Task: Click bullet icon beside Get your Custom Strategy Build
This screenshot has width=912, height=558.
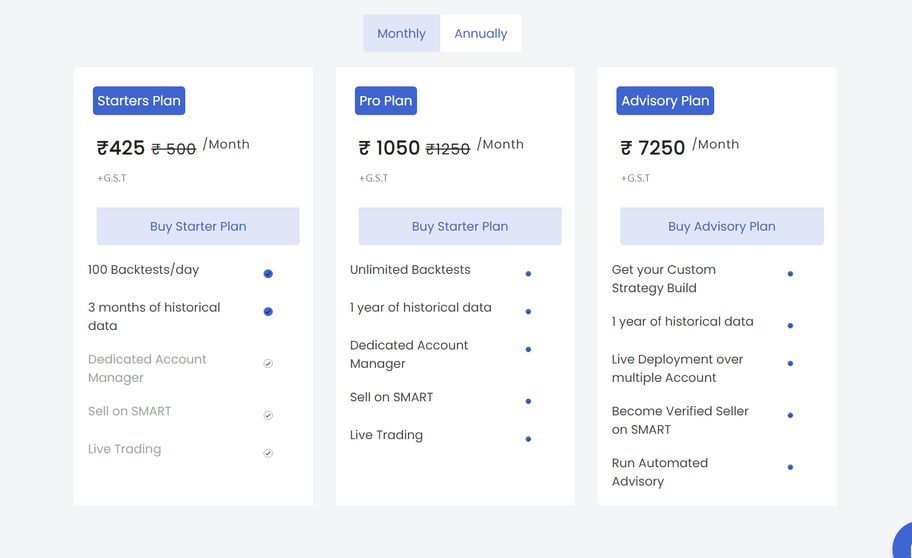Action: click(x=790, y=273)
